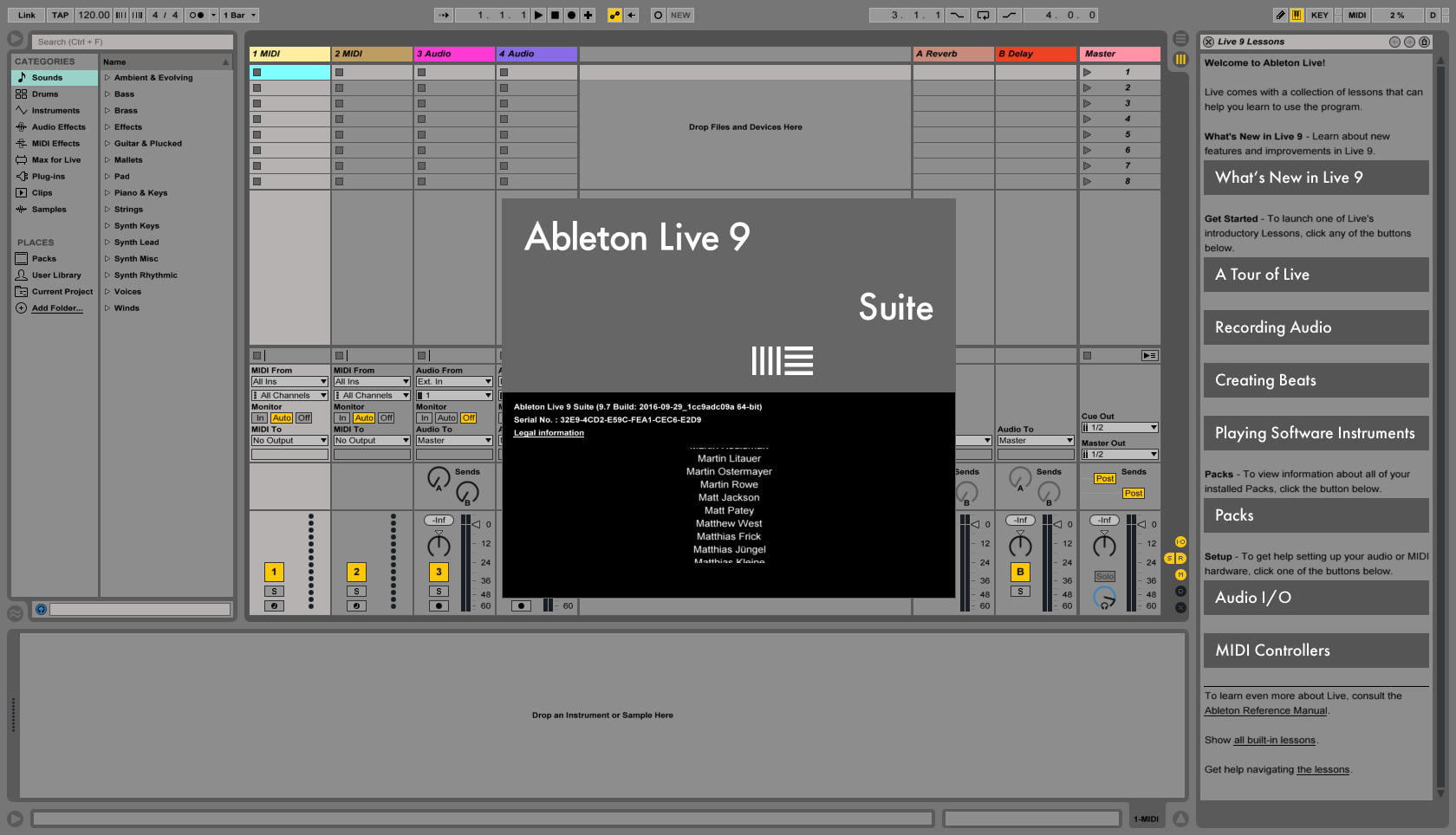Expand the Winds folder

point(107,307)
